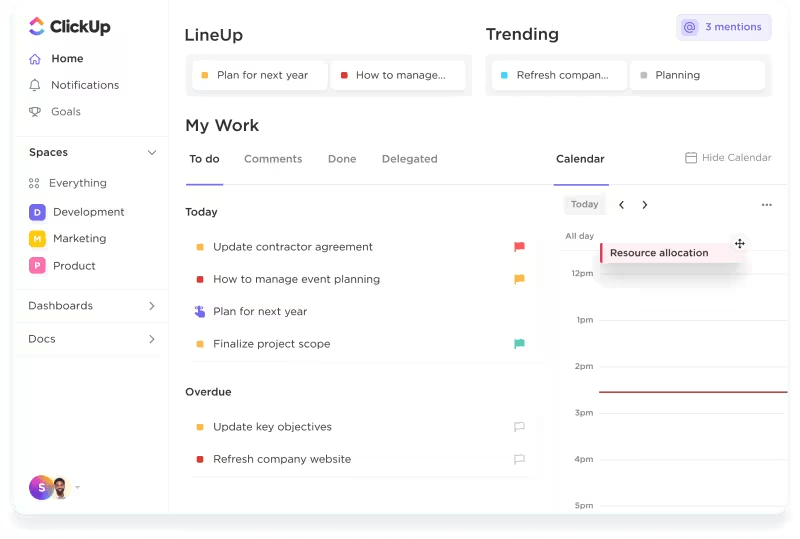The height and width of the screenshot is (539, 800).
Task: Open LineUp card Plan for next year
Action: coord(260,76)
